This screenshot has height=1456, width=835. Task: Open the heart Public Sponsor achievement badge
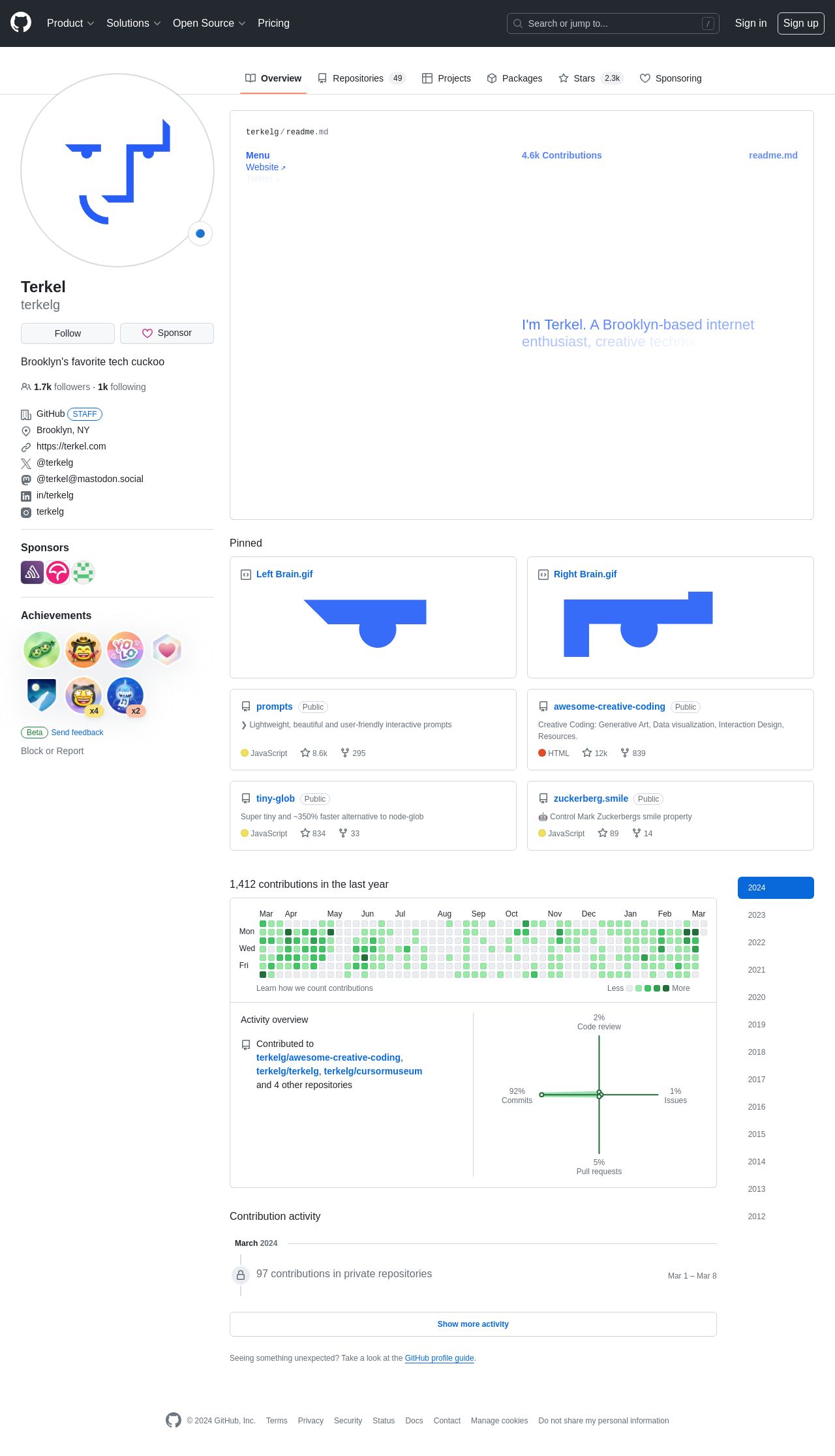167,650
